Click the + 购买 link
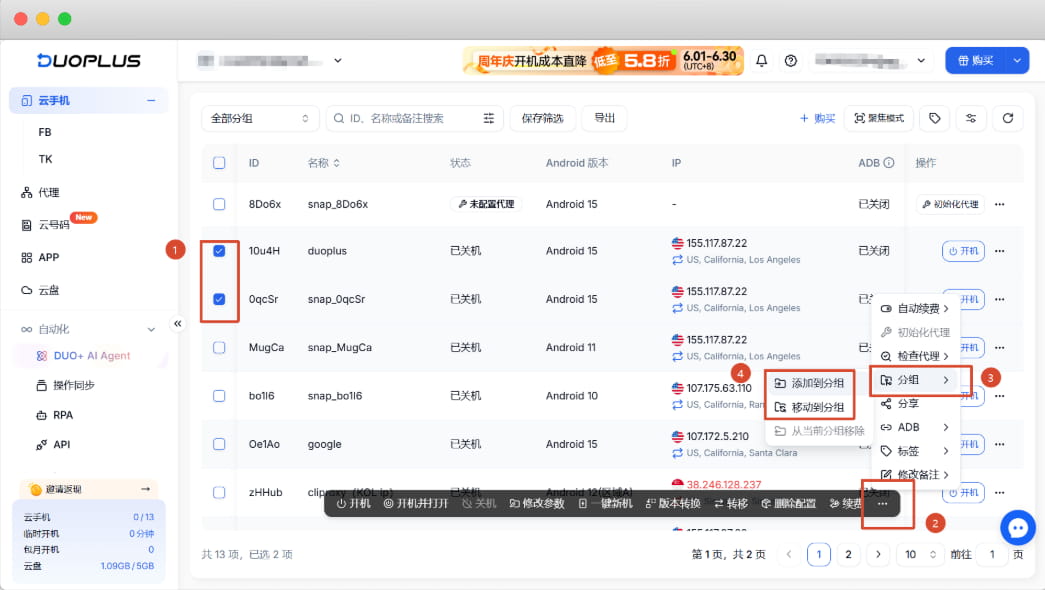1045x590 pixels. pos(817,118)
